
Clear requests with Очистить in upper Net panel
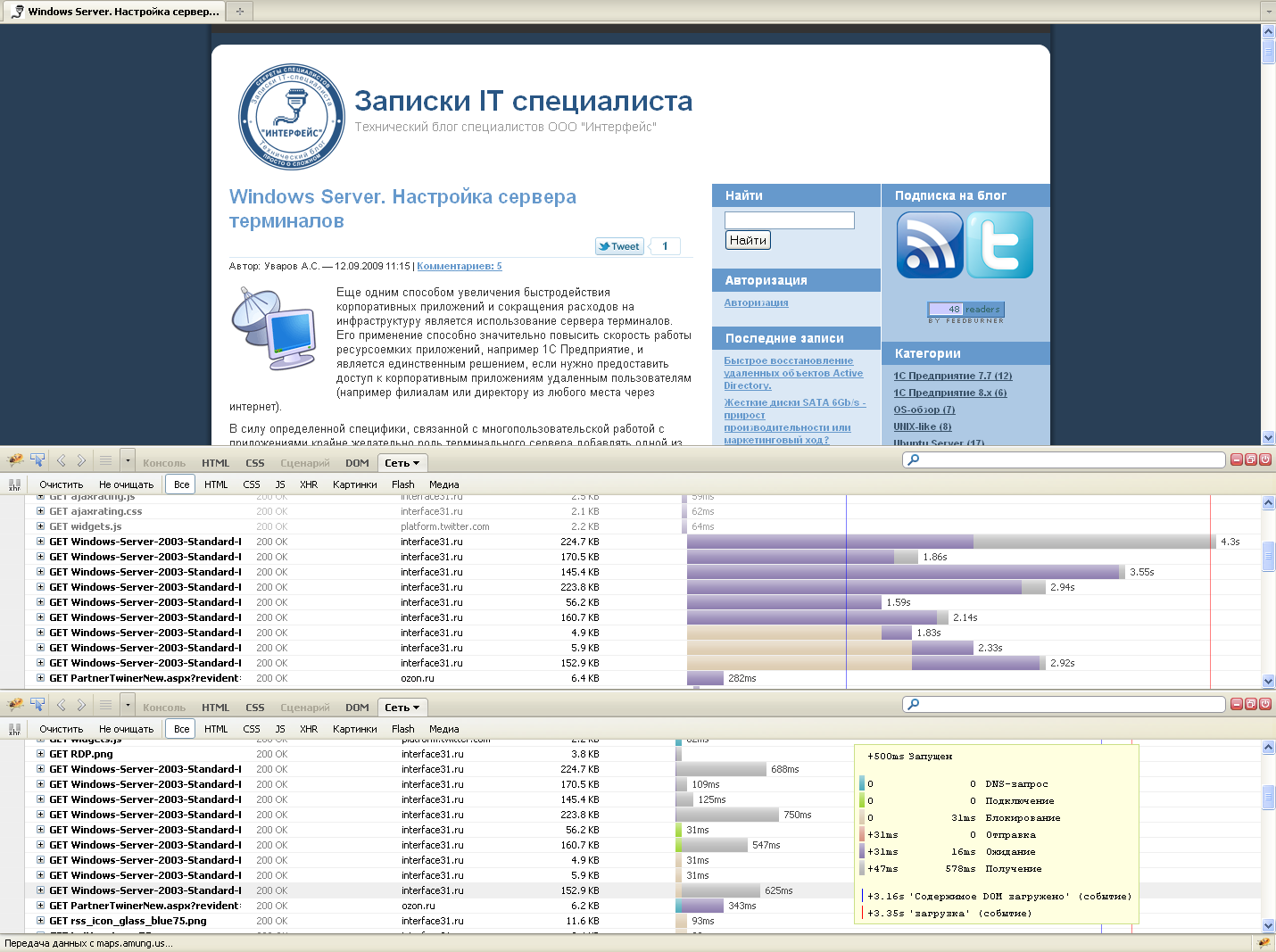pyautogui.click(x=61, y=484)
